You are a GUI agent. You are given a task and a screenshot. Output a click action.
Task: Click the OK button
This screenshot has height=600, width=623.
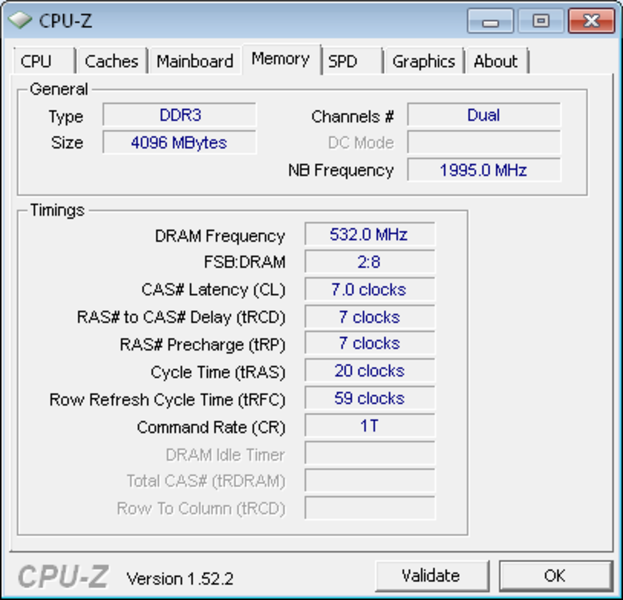click(x=555, y=576)
